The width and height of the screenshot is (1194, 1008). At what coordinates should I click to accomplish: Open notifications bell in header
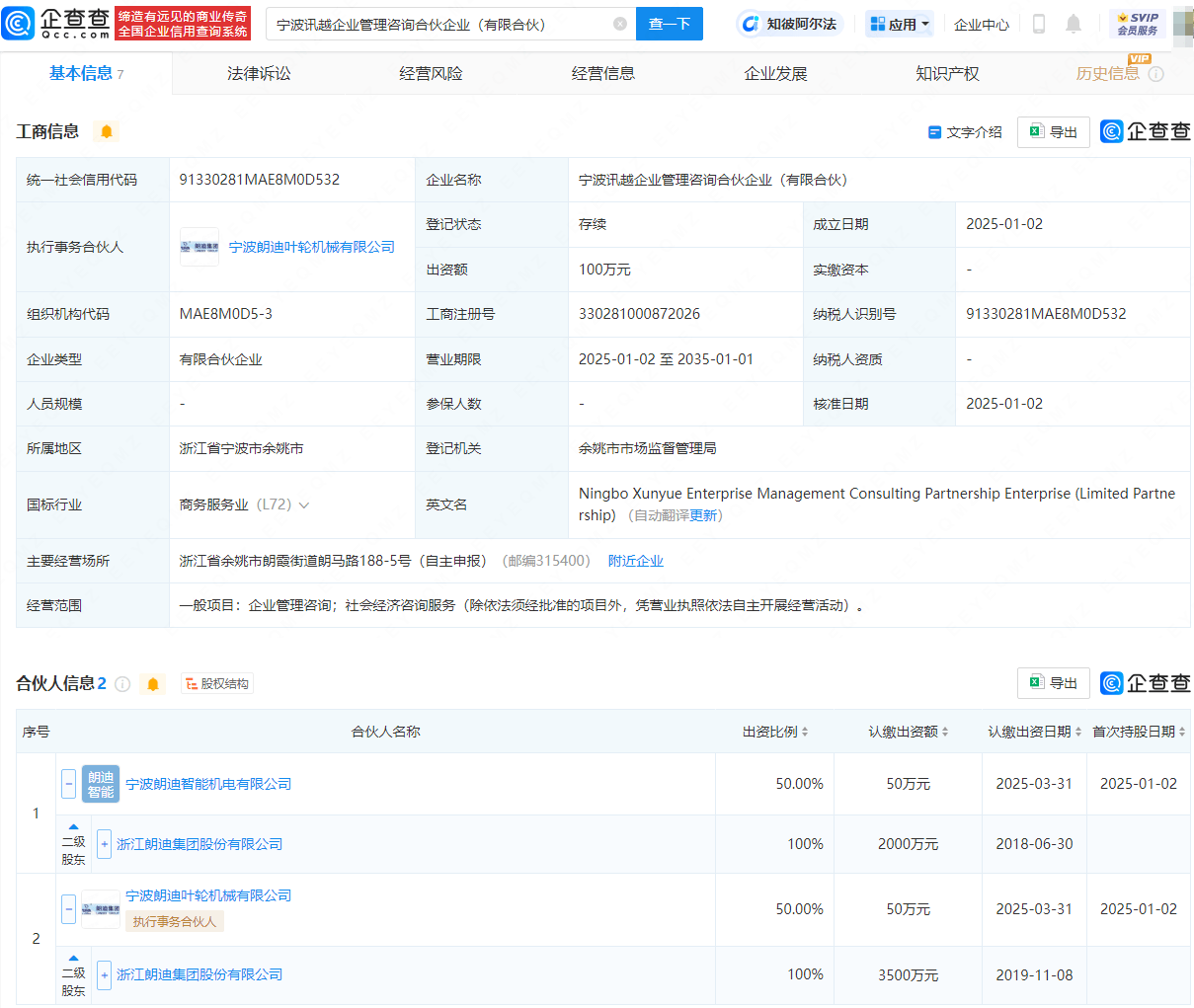click(x=1074, y=24)
